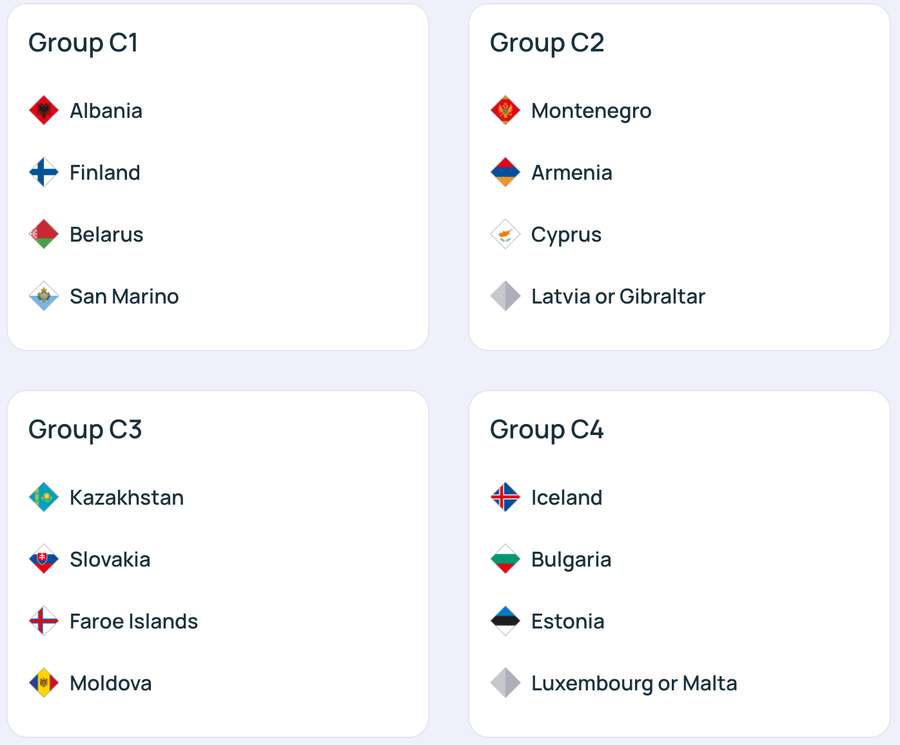
Task: Click the grey placeholder flag beside Latvia or Gibraltar
Action: [505, 296]
